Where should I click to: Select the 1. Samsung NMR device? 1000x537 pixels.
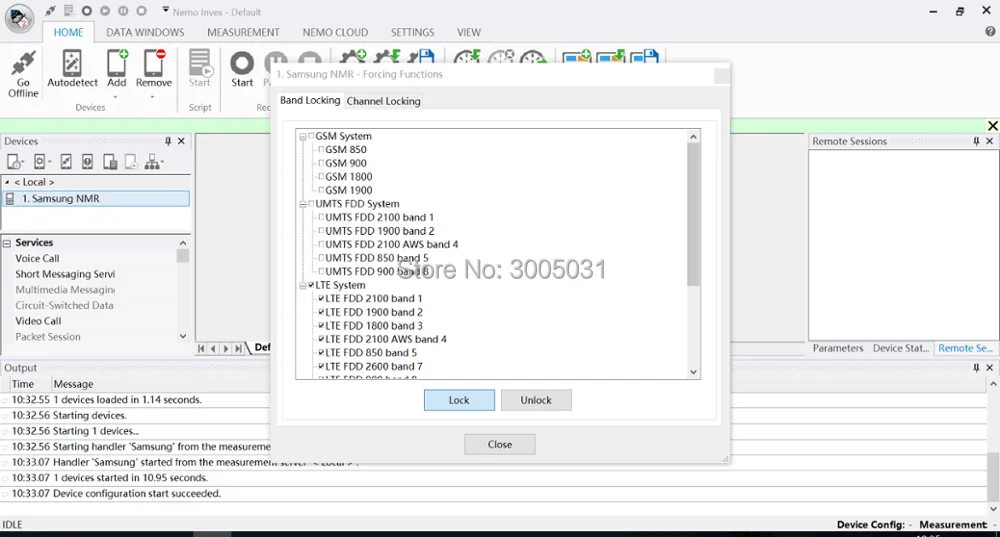tap(96, 198)
